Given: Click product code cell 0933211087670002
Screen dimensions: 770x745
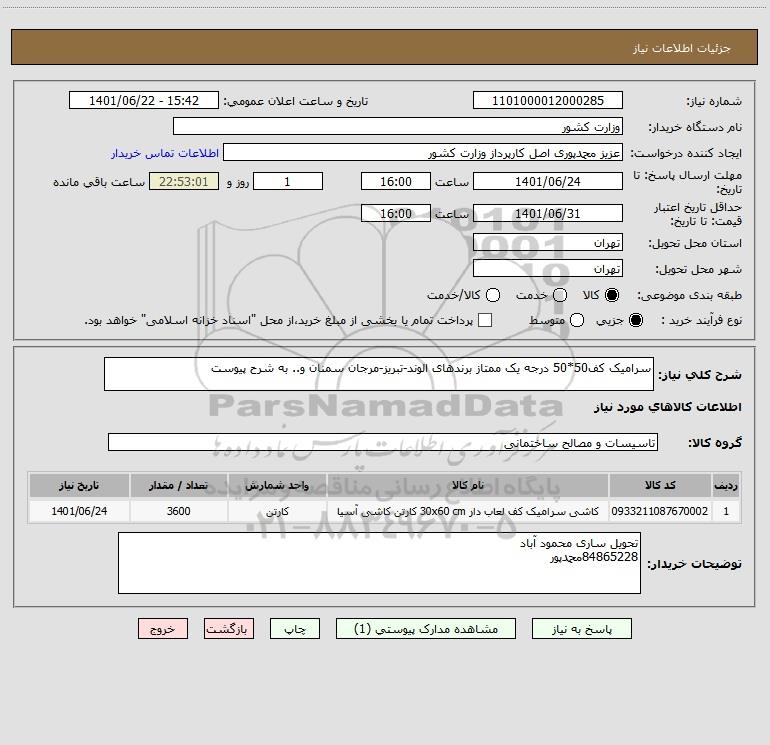Looking at the screenshot, I should tap(660, 511).
